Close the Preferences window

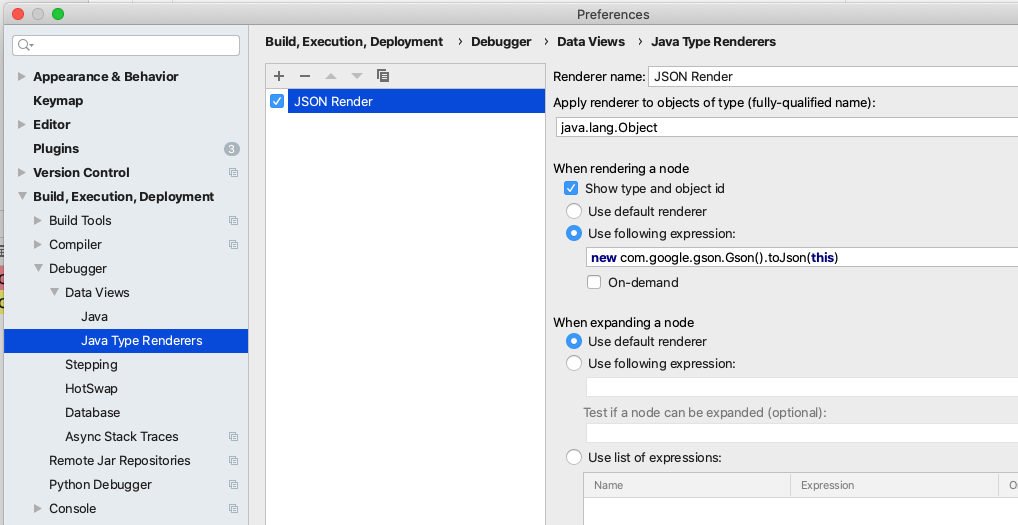(x=18, y=14)
